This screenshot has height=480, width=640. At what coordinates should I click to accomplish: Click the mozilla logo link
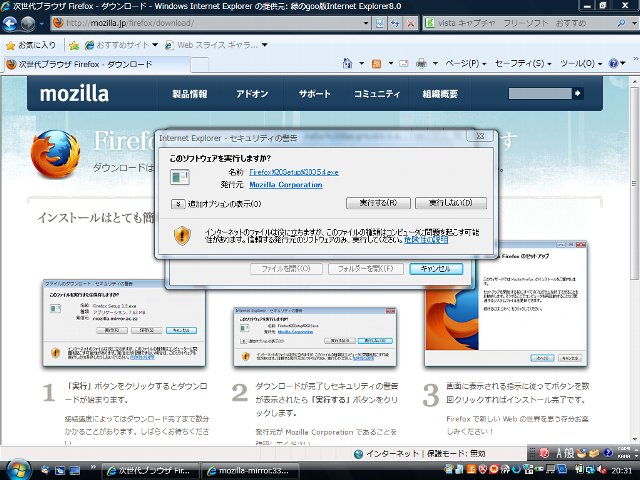[x=75, y=94]
